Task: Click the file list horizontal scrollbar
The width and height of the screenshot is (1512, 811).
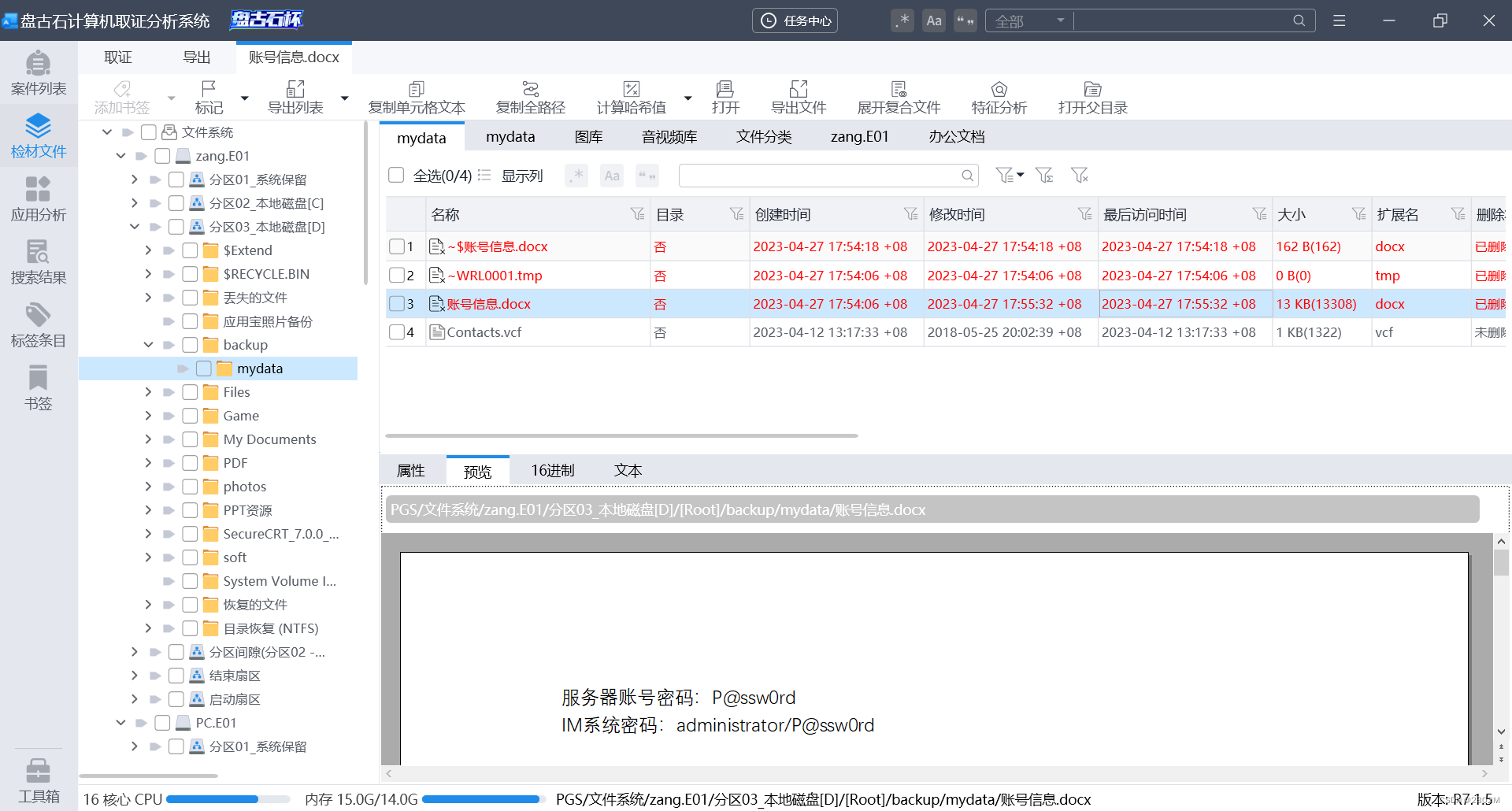Action: [621, 435]
